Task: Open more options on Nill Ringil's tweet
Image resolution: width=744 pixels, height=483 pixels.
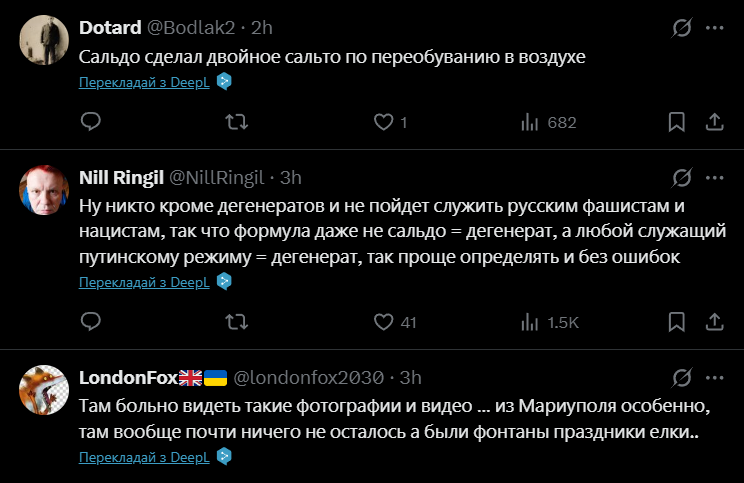Action: [x=714, y=178]
